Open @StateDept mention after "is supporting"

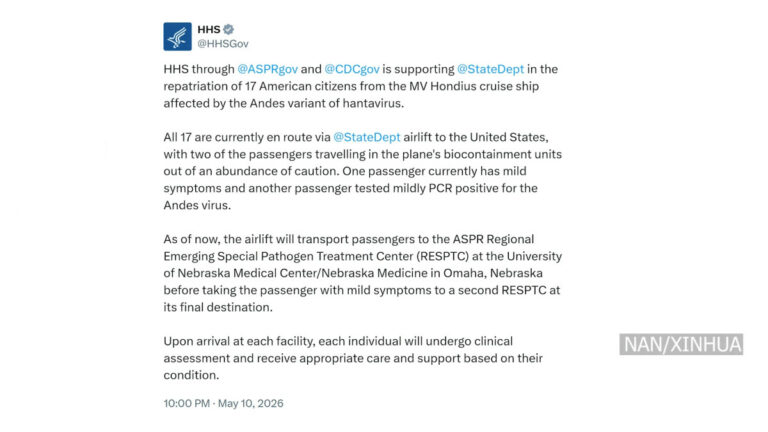(490, 69)
